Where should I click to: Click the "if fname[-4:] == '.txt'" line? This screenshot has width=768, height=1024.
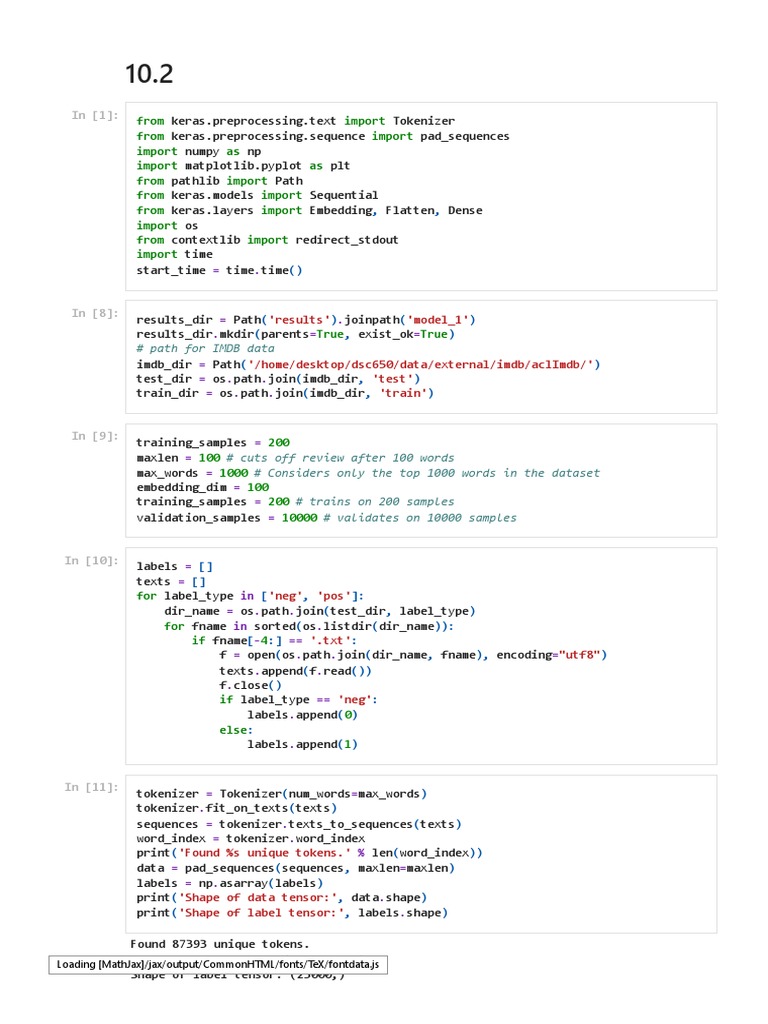274,641
